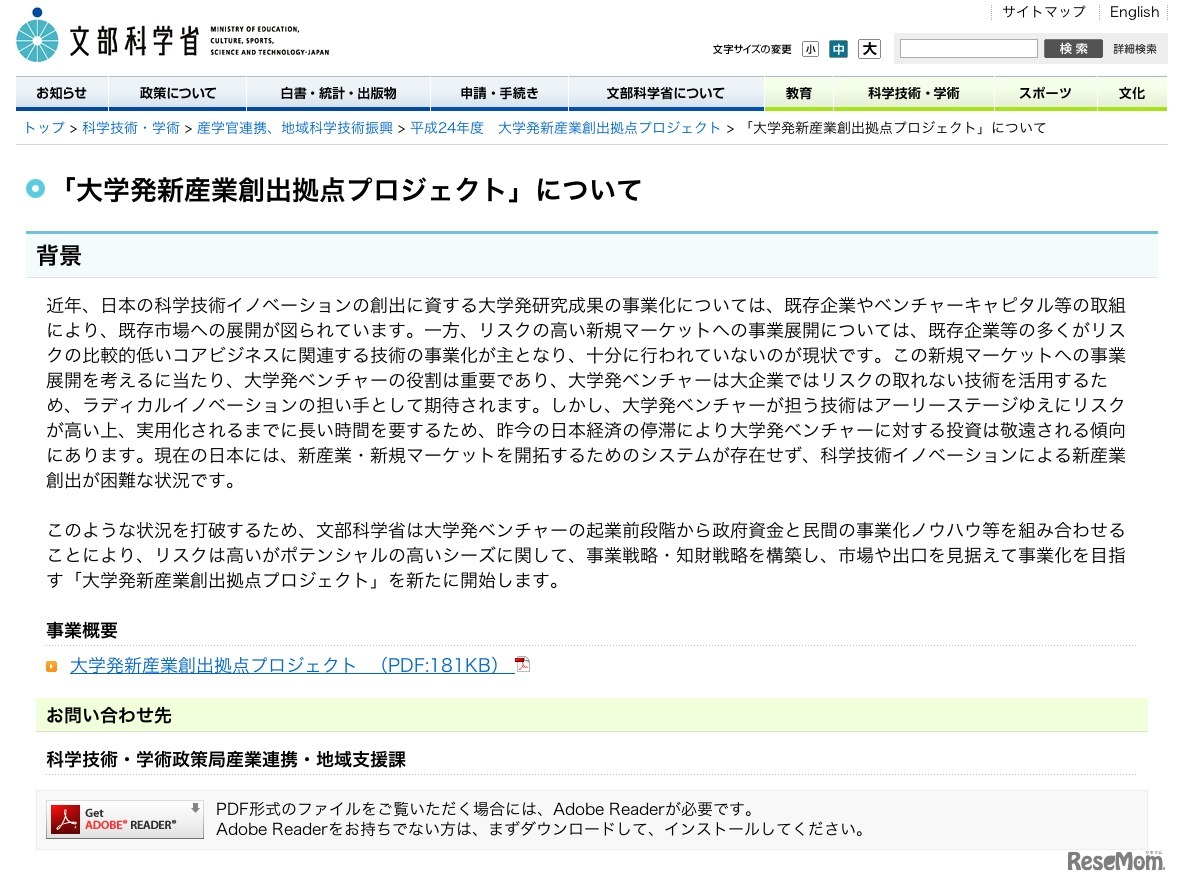This screenshot has height=884, width=1178.
Task: Enlarge text with the 大 font size option
Action: pos(866,48)
